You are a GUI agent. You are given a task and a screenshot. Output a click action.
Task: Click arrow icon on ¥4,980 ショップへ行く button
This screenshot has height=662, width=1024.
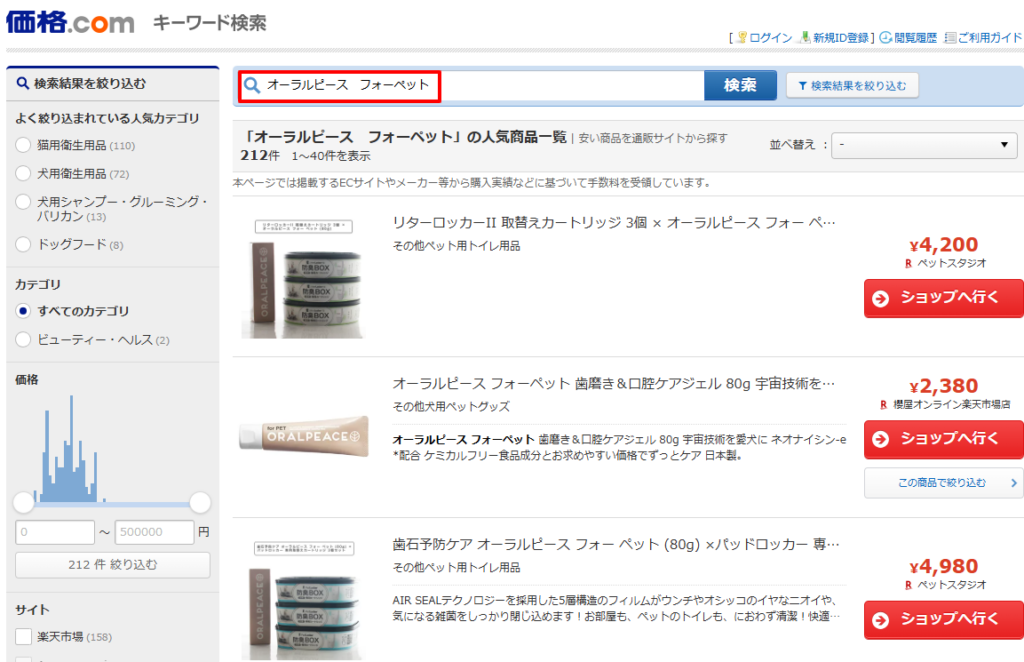pos(880,620)
